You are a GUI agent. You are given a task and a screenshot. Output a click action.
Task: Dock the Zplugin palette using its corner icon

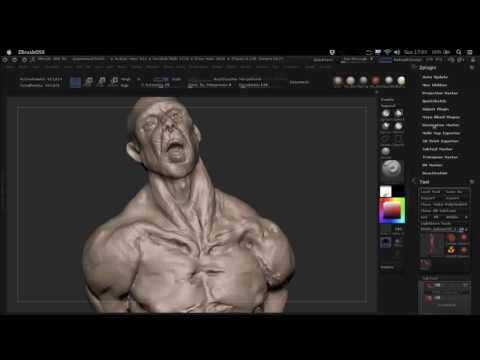click(x=472, y=68)
